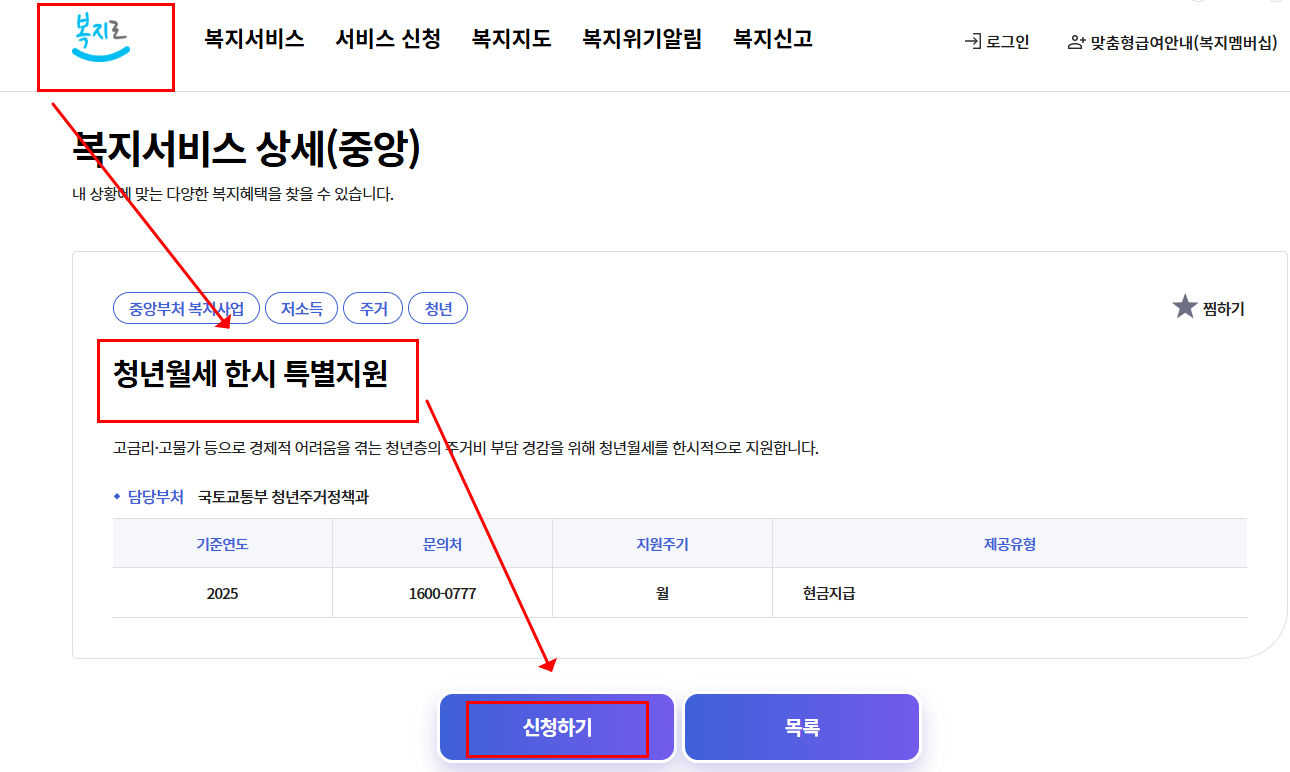Screen dimensions: 1290x772
Task: Open the 복지서비스 menu
Action: 254,39
